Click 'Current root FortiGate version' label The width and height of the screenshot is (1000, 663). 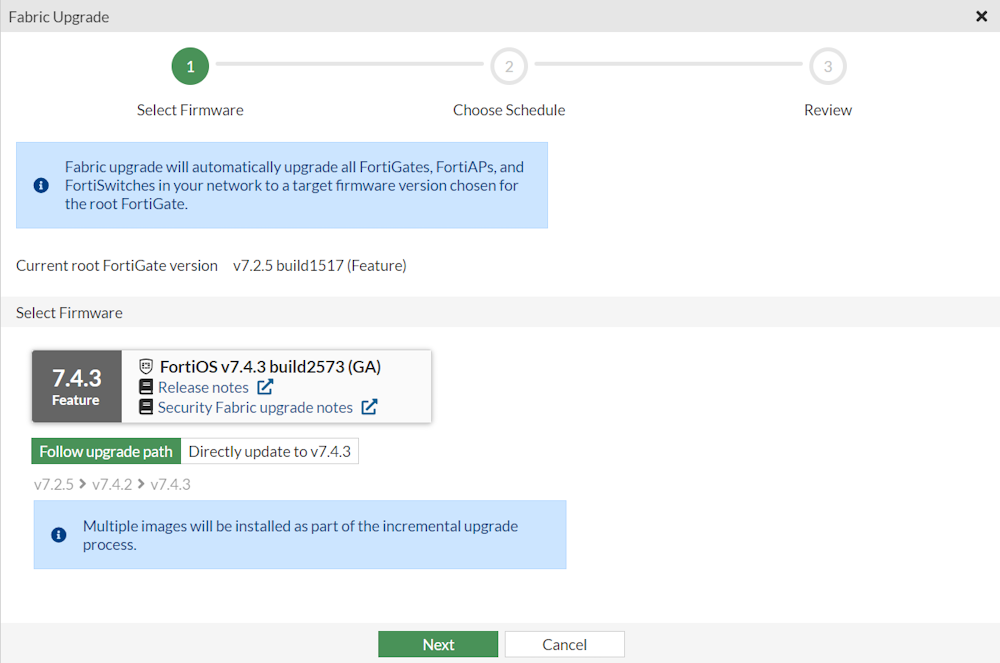tap(117, 266)
